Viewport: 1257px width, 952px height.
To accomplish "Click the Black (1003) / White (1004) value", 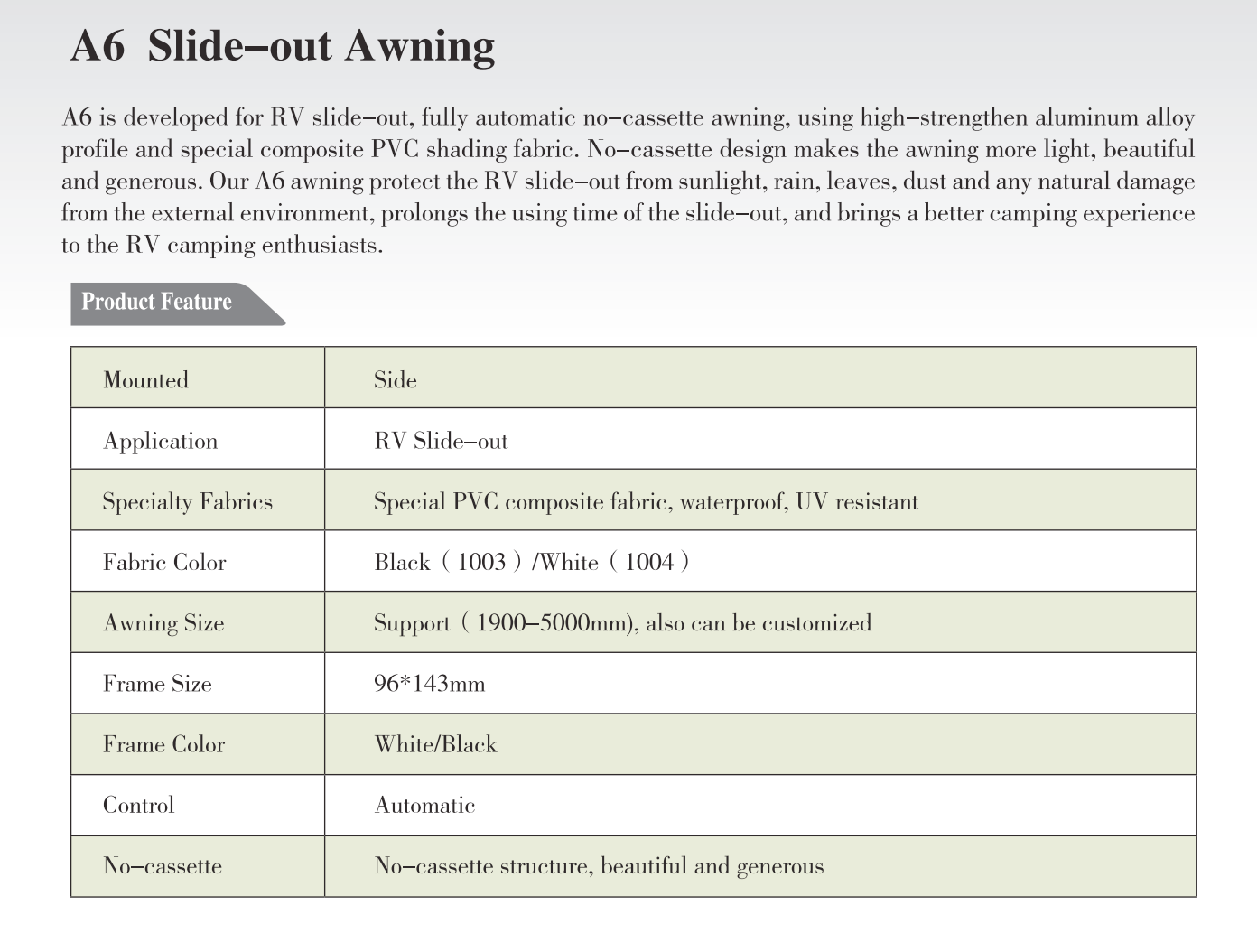I will [532, 562].
